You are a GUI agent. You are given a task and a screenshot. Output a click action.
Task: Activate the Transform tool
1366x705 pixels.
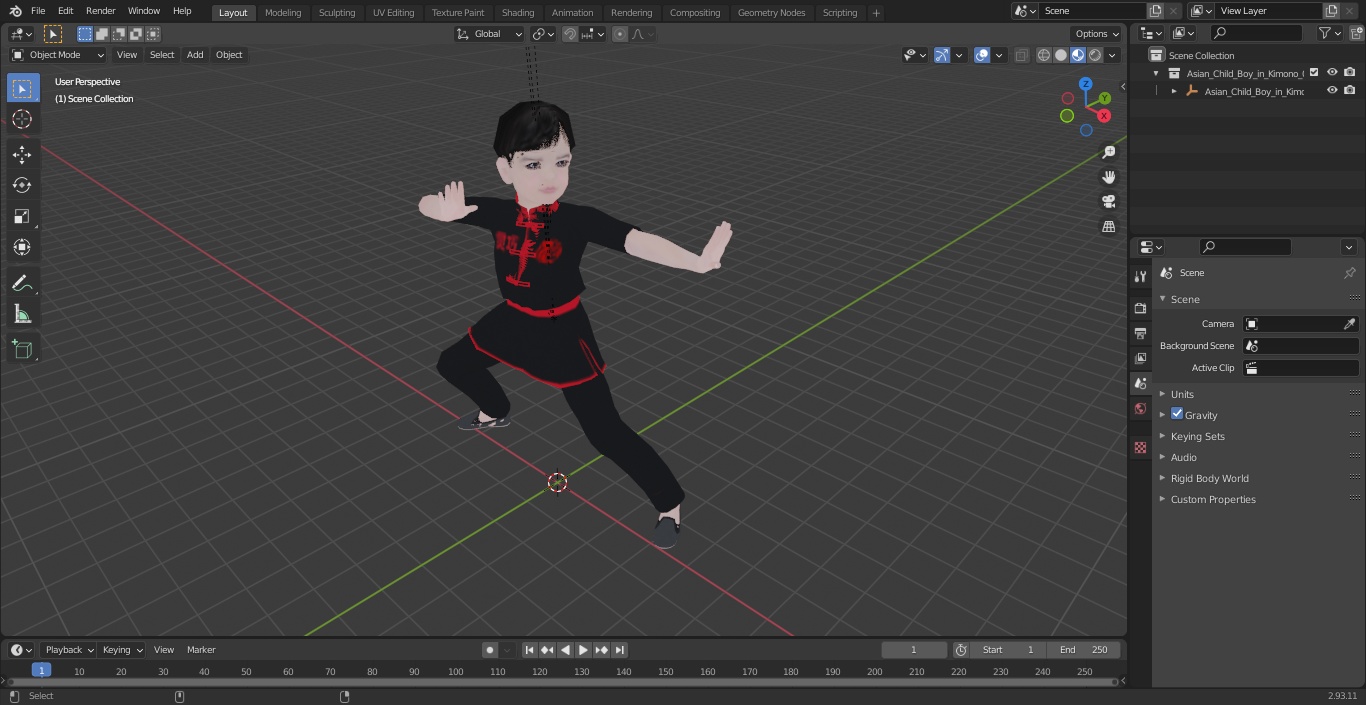coord(22,247)
